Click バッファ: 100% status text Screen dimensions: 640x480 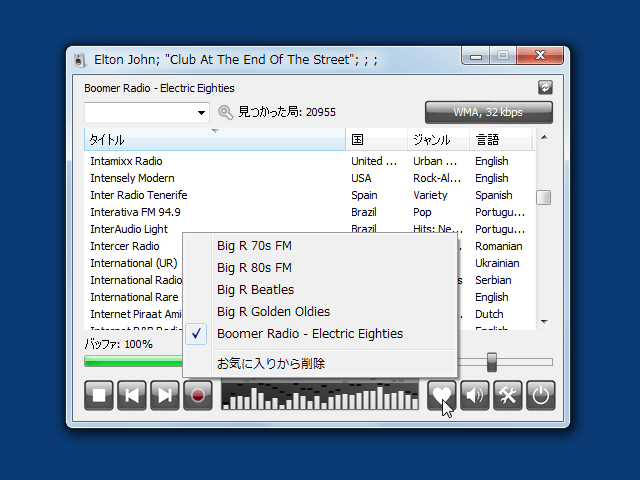[x=118, y=344]
